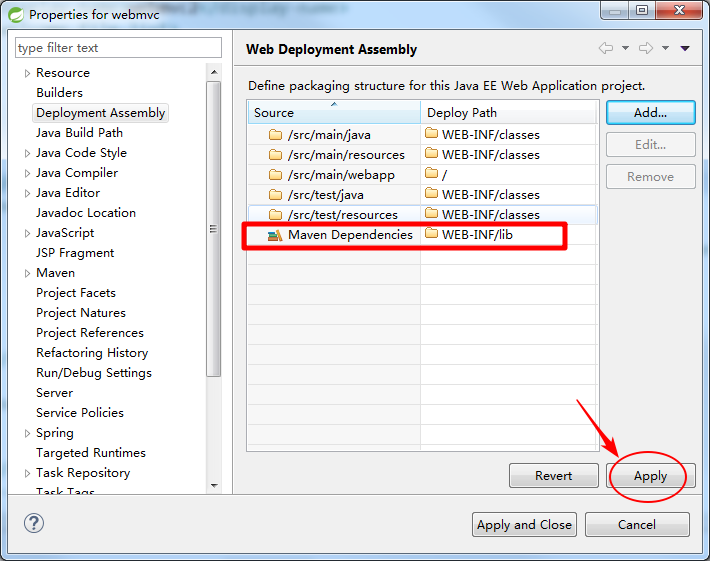The width and height of the screenshot is (710, 561).
Task: Expand the Task Repository node
Action: (27, 473)
